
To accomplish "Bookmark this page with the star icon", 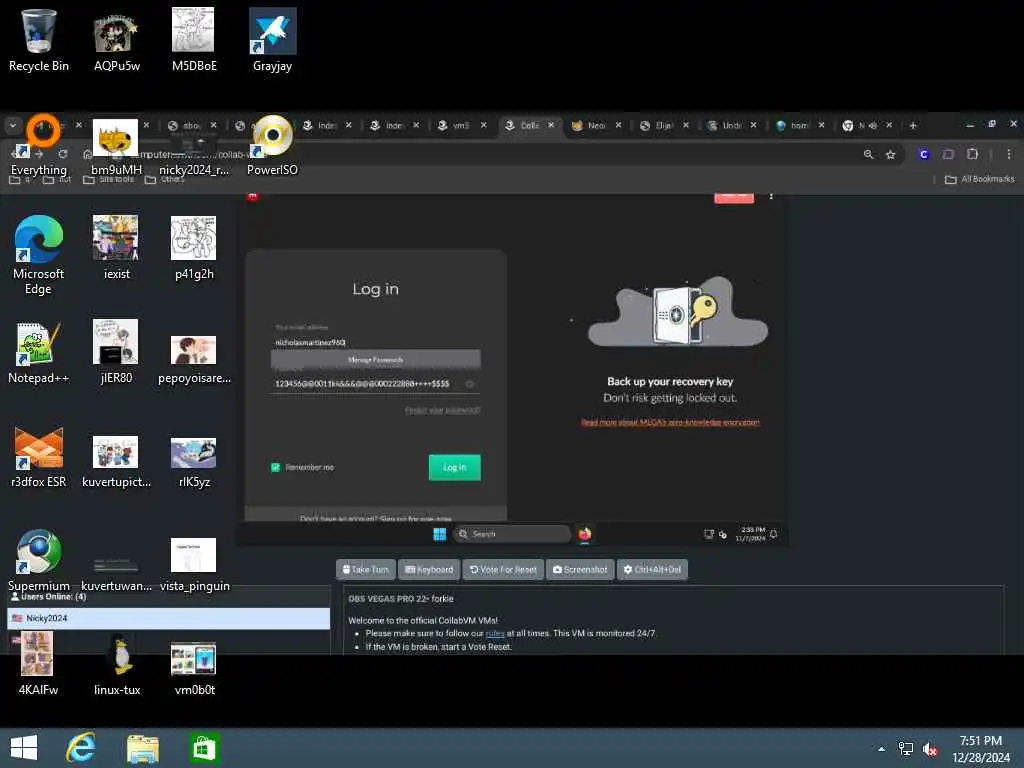I will coord(890,155).
